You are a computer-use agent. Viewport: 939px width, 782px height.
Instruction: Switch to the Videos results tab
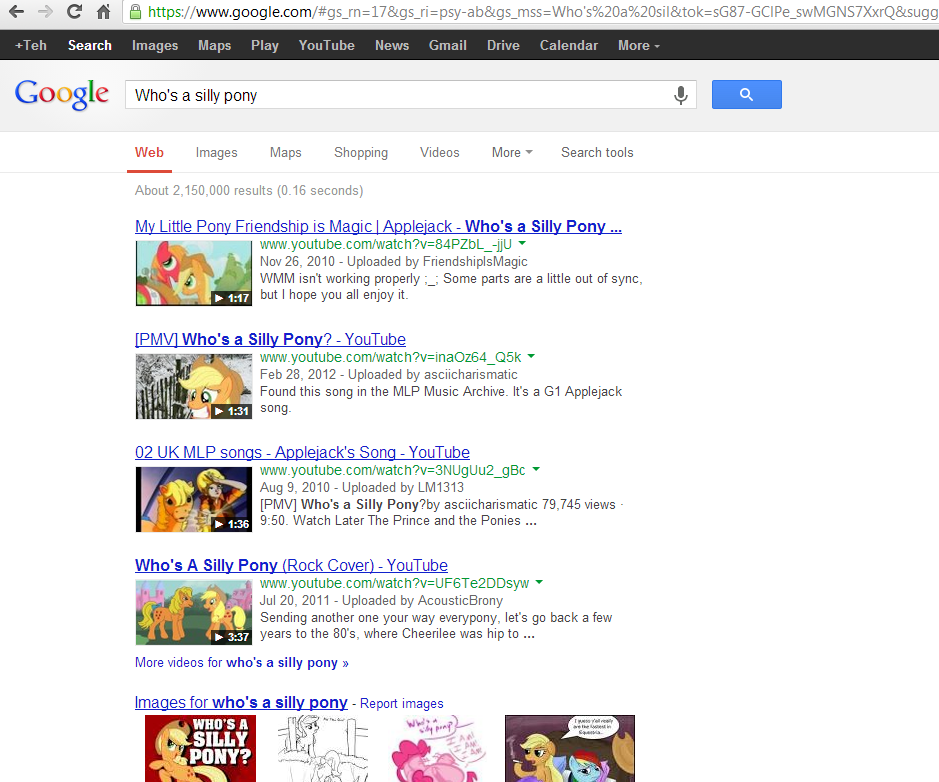pos(440,153)
